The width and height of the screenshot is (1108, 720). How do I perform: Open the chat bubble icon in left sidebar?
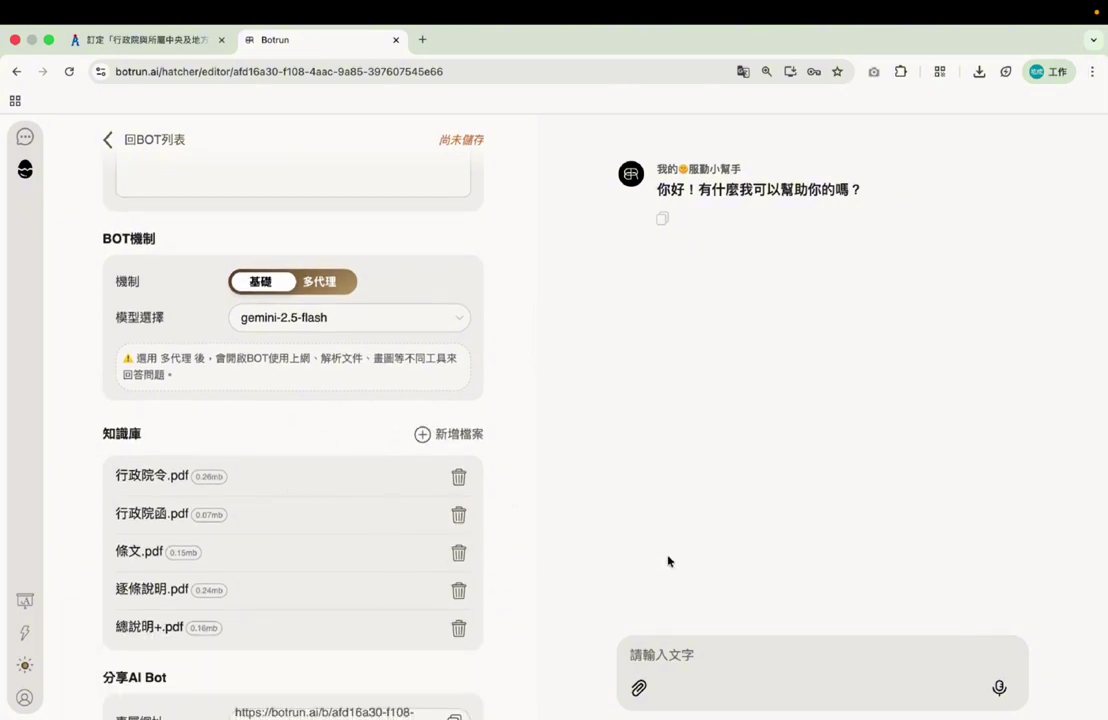(25, 136)
